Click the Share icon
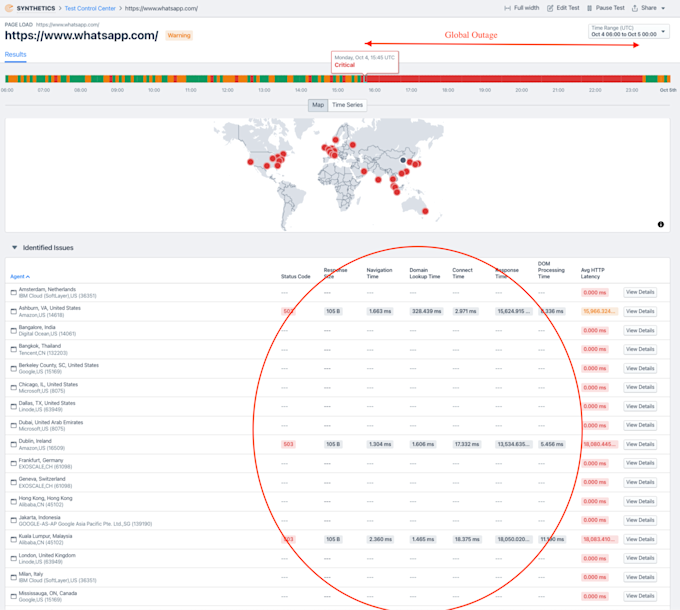Screen dimensions: 680x610 [x=635, y=8]
